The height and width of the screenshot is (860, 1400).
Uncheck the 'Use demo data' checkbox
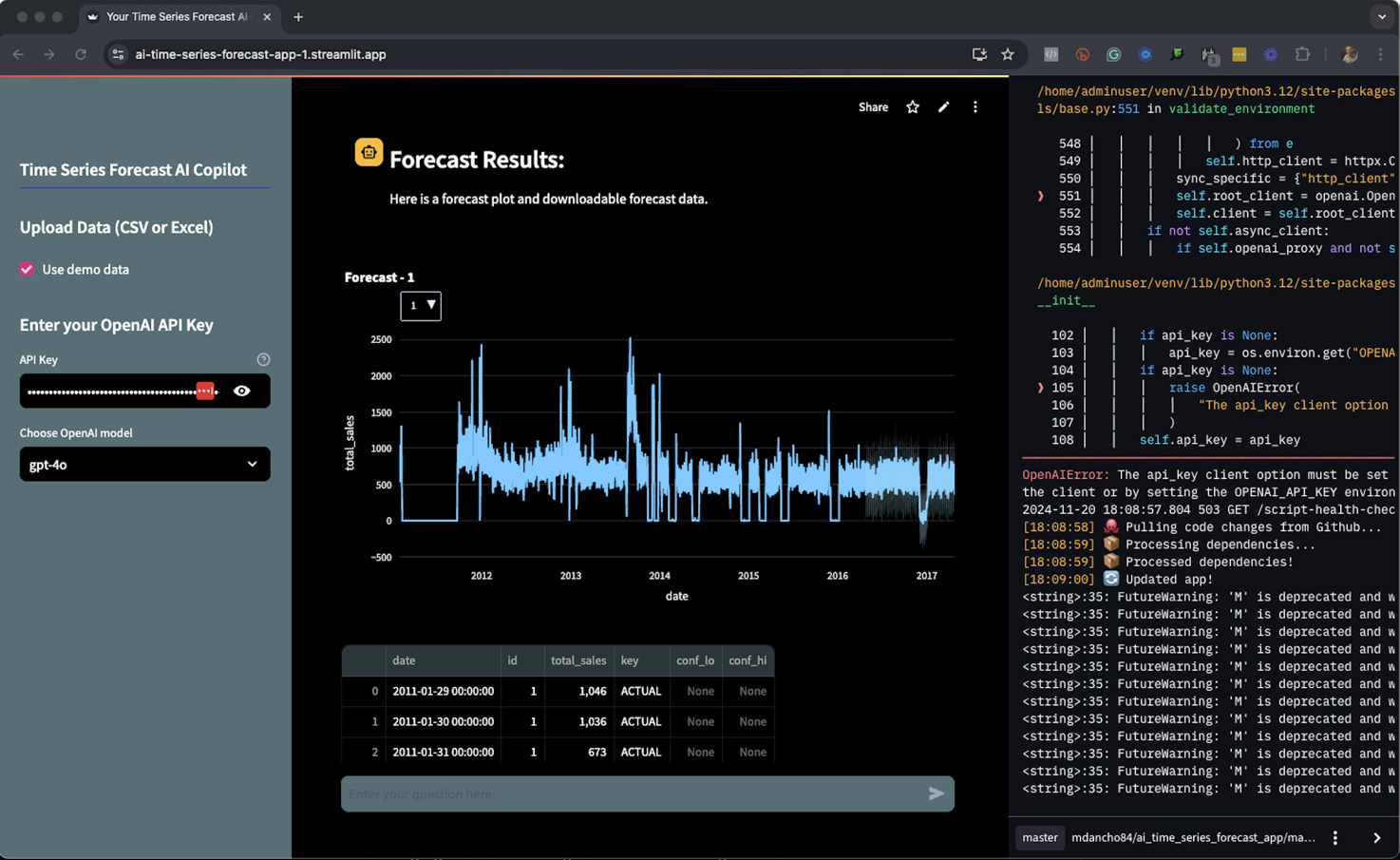click(27, 269)
